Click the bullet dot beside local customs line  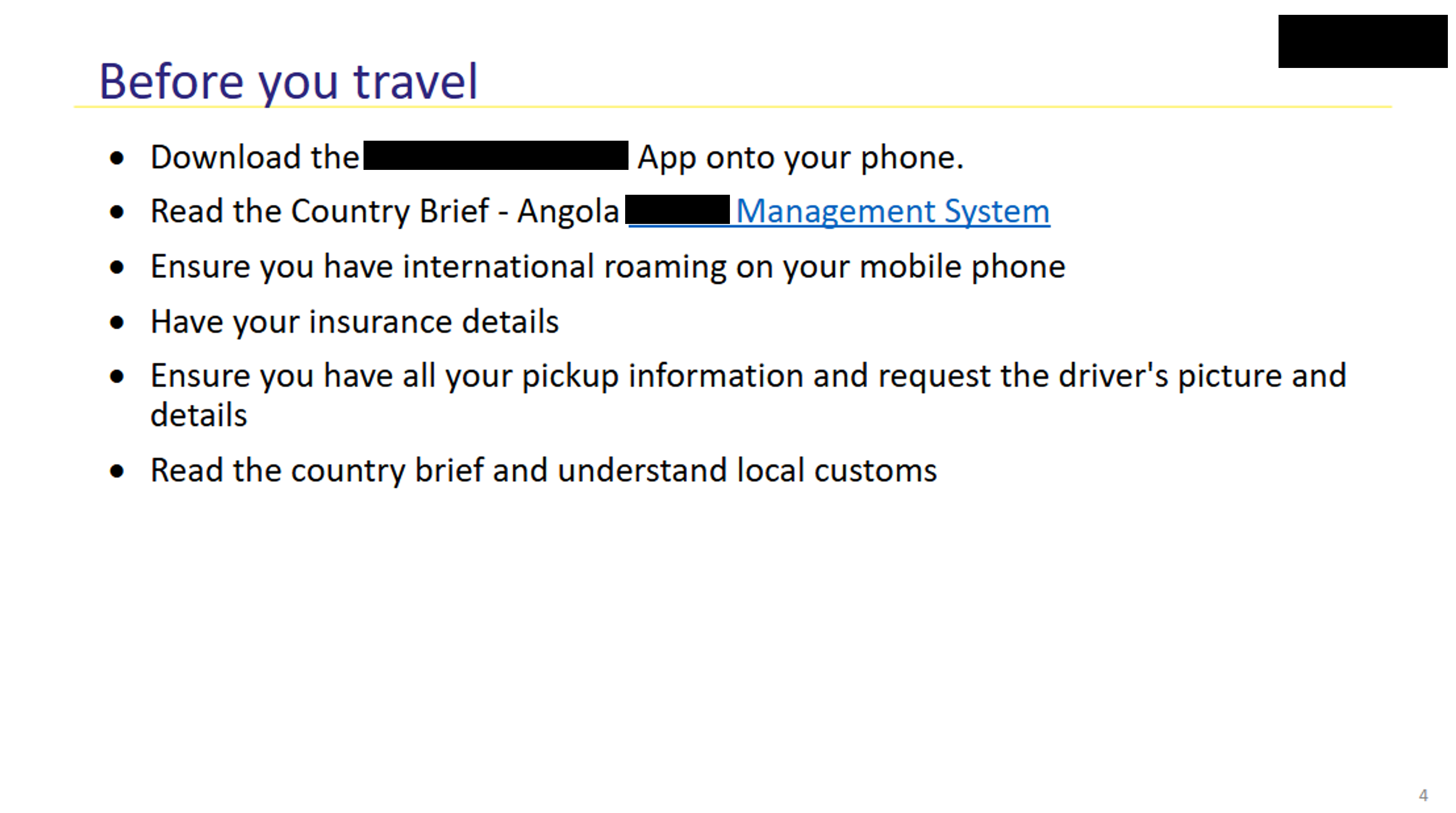[117, 471]
